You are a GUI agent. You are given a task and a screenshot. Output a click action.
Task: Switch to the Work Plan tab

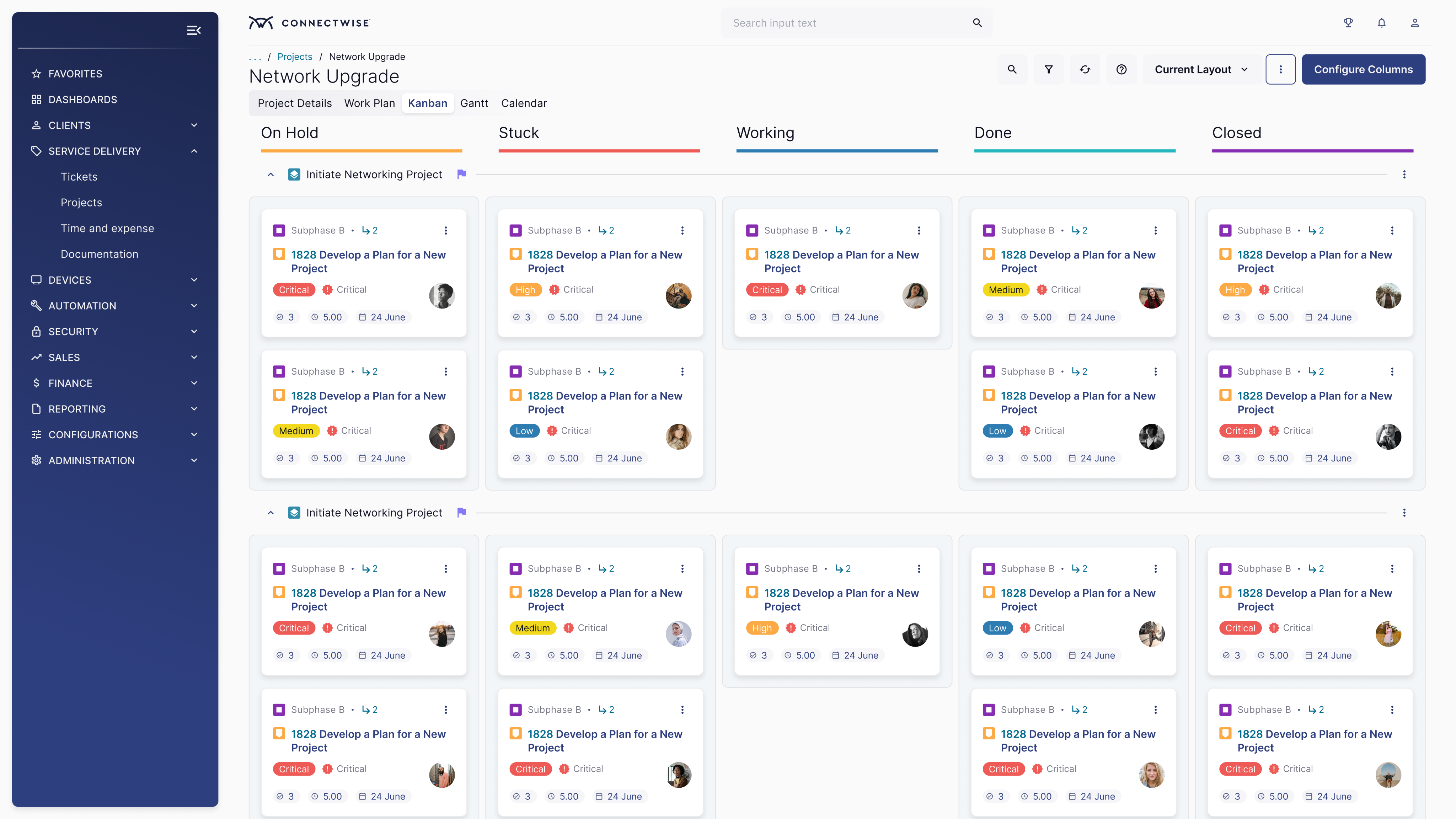coord(369,103)
